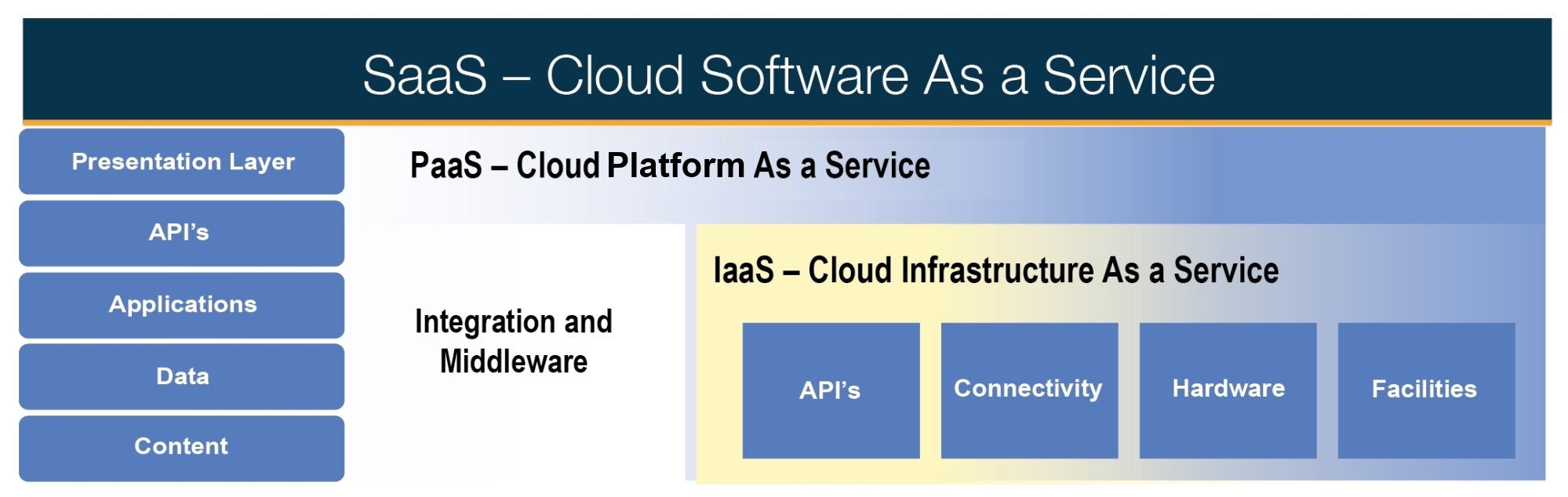The image size is (1568, 497).
Task: Click the API's box inside the IaaS section
Action: (x=831, y=390)
